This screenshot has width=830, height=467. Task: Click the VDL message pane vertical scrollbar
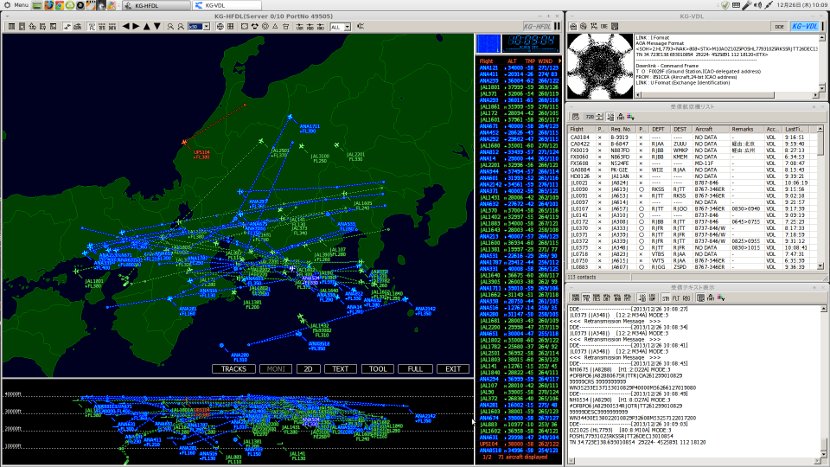(x=822, y=62)
